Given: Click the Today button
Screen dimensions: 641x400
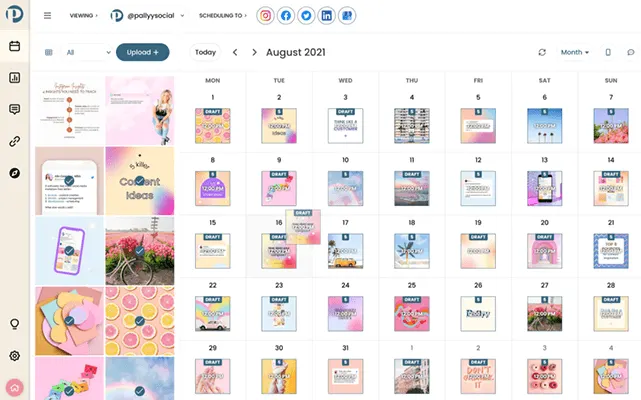Looking at the screenshot, I should coord(205,52).
